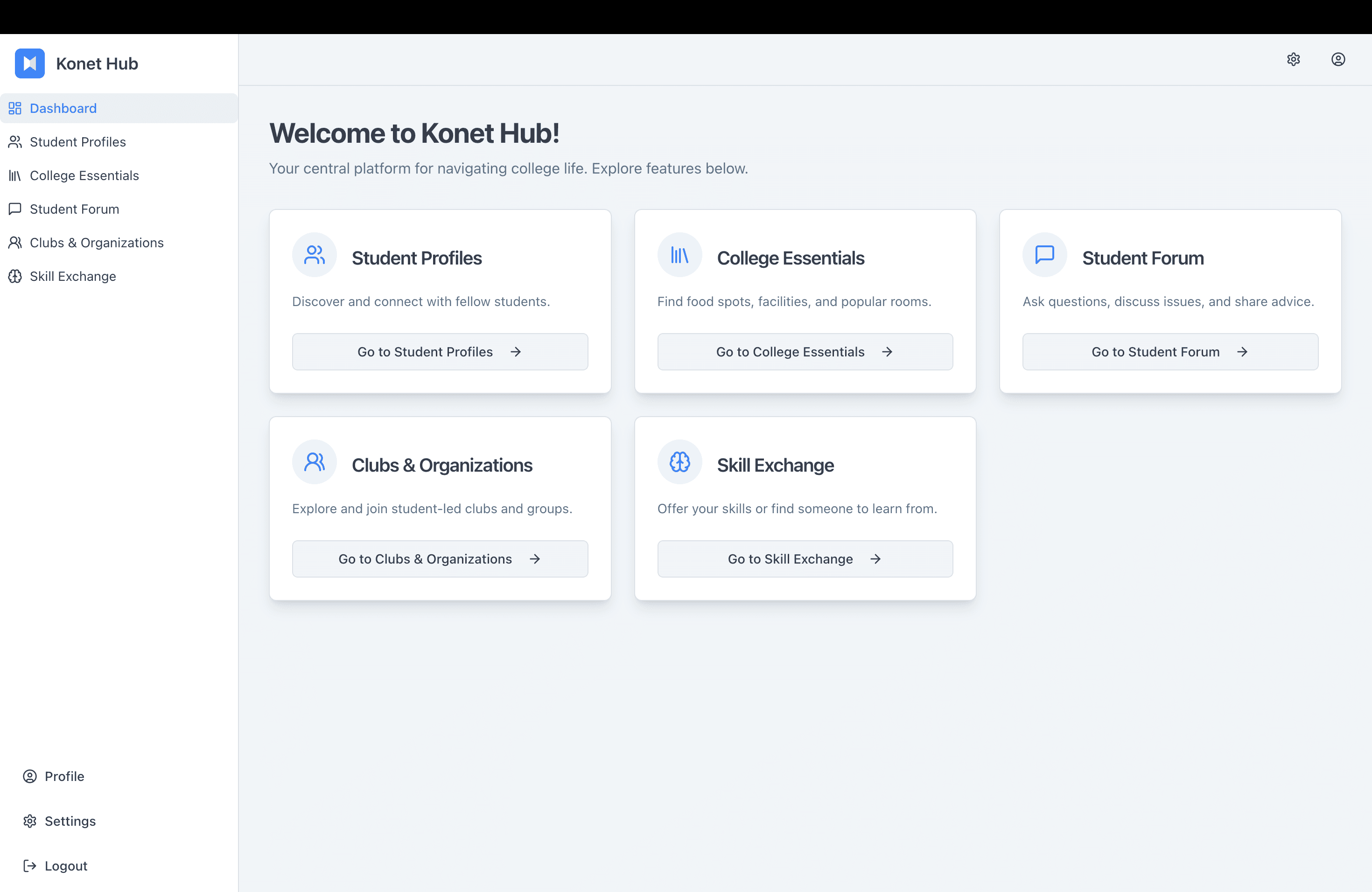Click Go to College Essentials
1372x892 pixels.
pyautogui.click(x=805, y=351)
